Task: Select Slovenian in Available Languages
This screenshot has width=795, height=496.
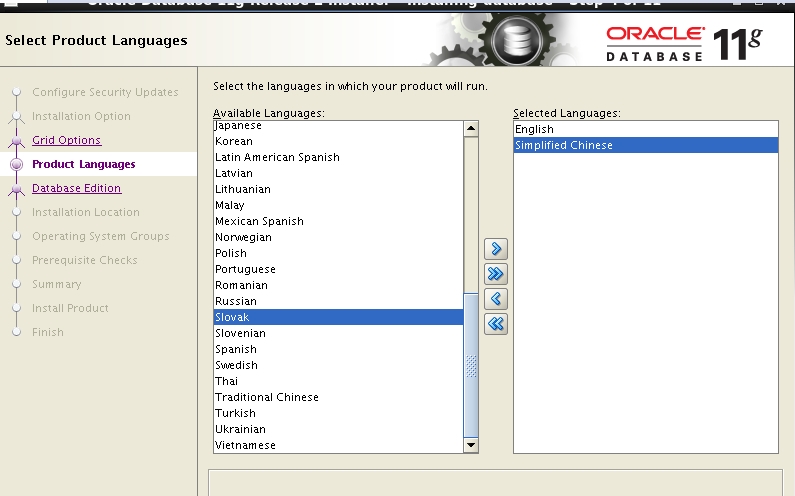Action: point(338,333)
